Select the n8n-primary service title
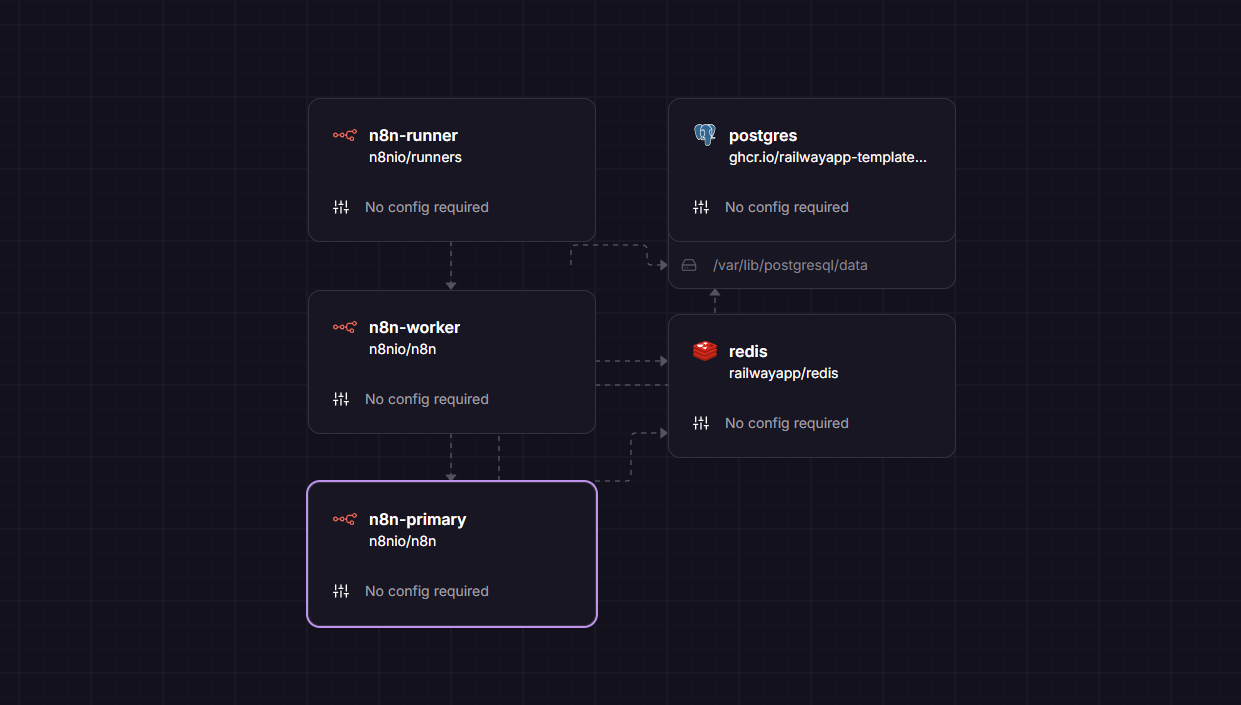1241x705 pixels. coord(417,519)
